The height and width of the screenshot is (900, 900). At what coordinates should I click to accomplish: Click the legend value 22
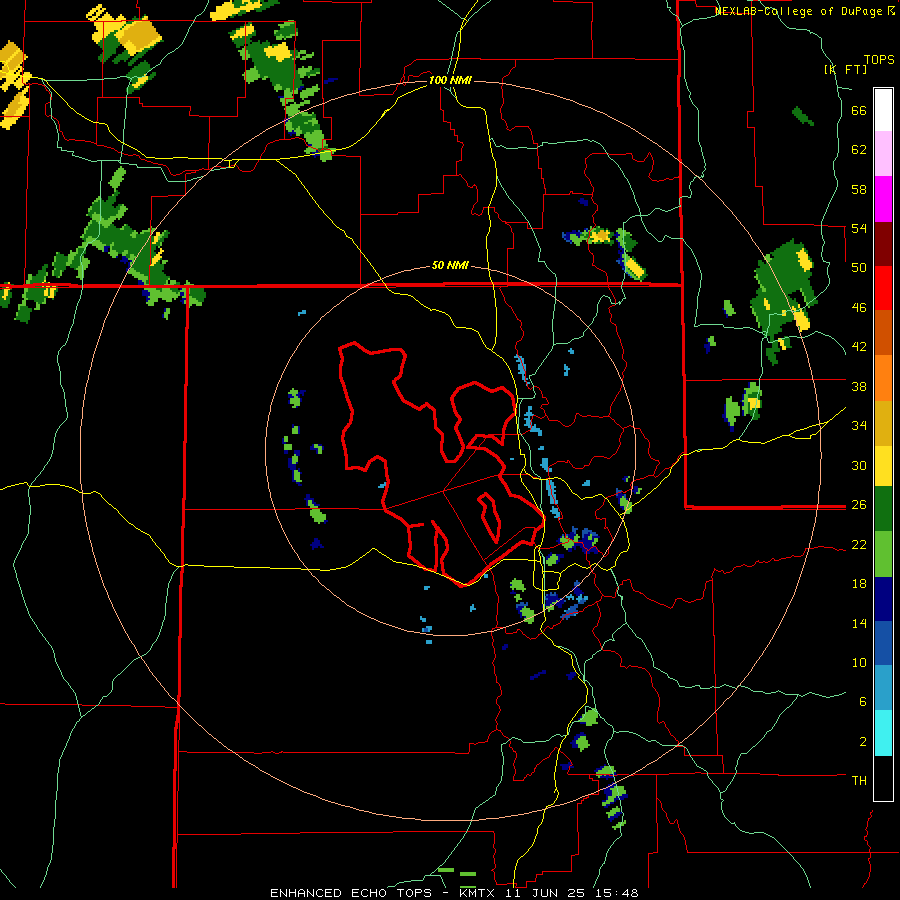pos(859,544)
